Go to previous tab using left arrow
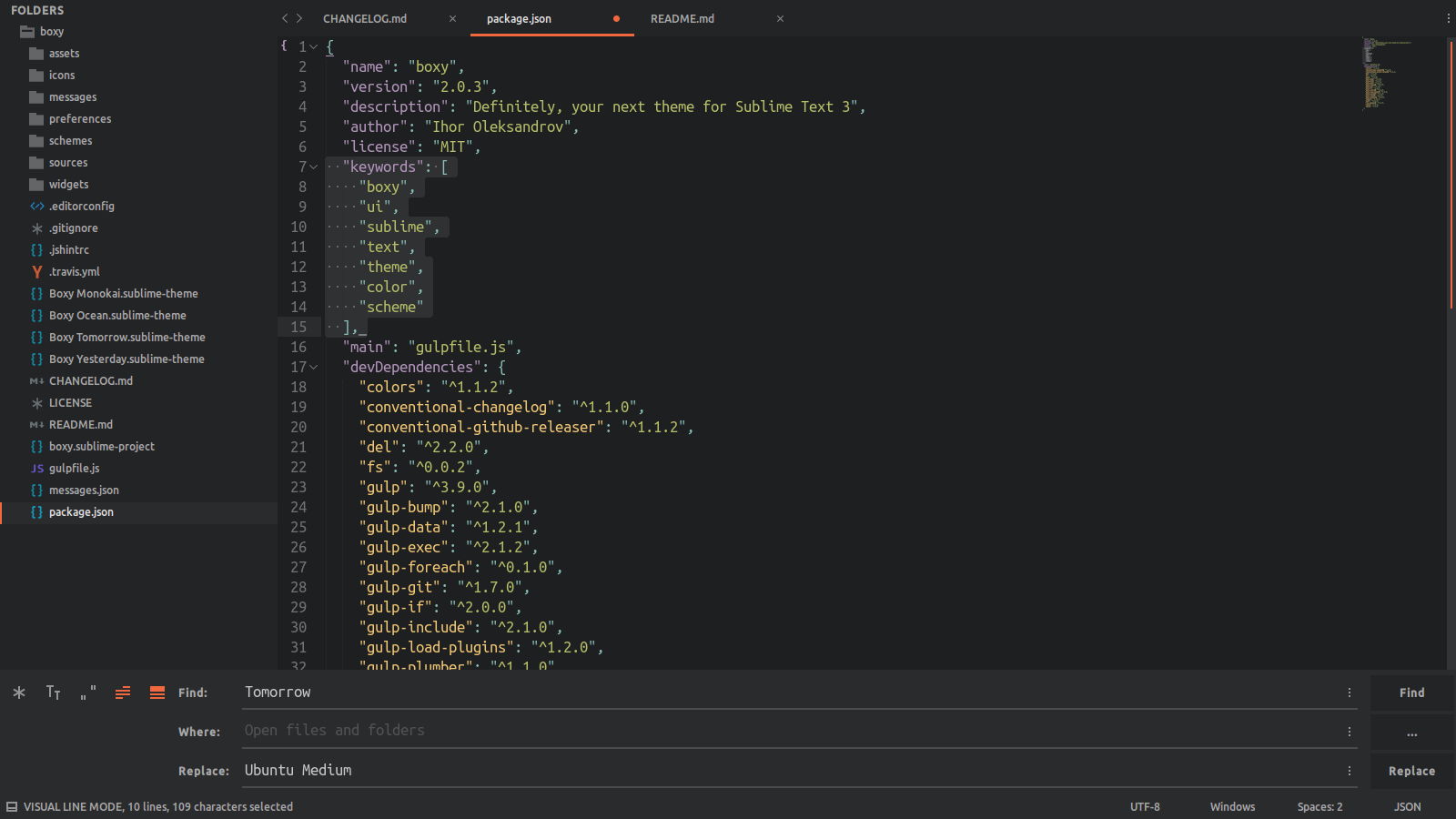Screen dimensions: 1456x819 pos(285,18)
